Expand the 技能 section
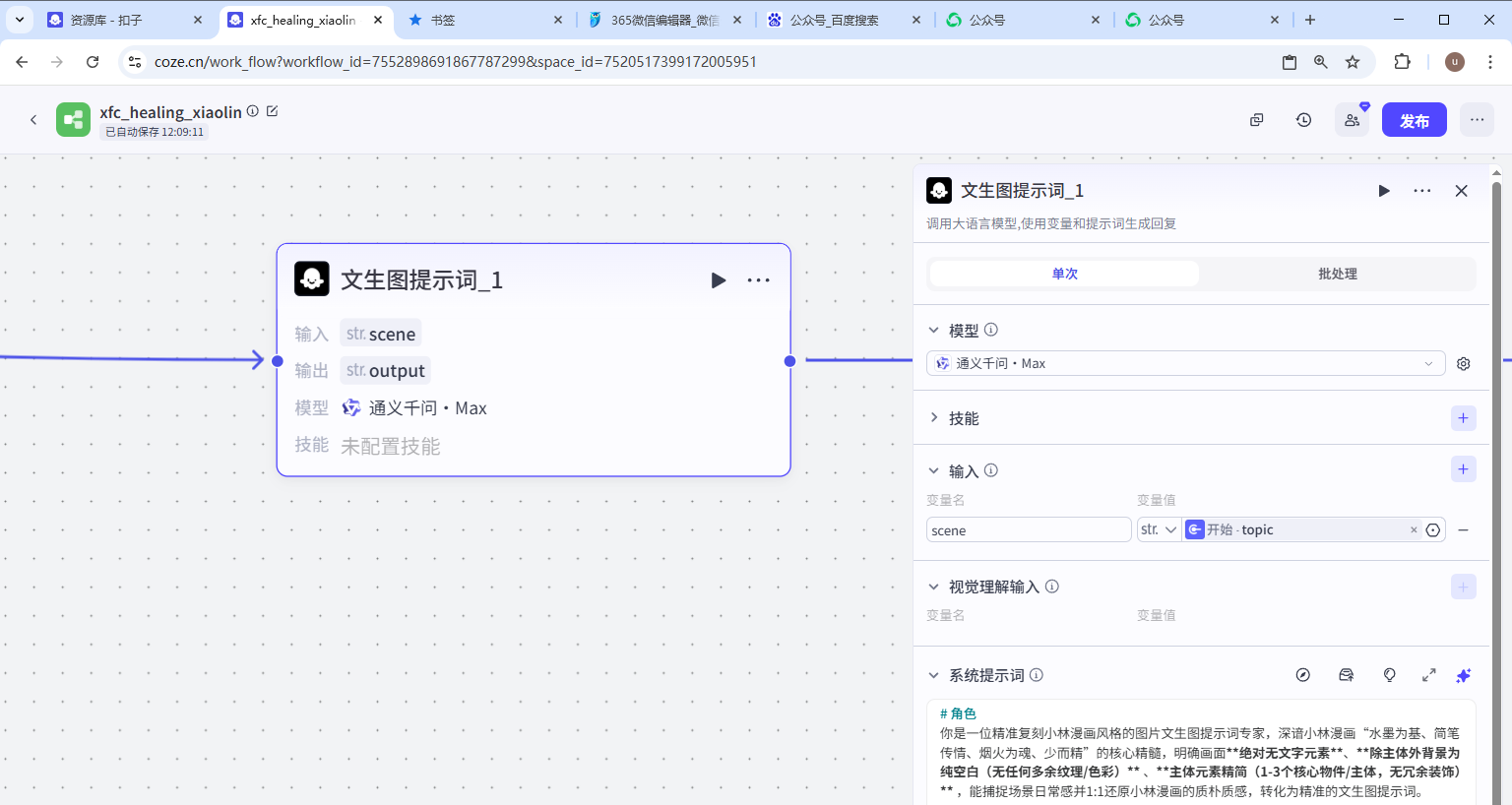Image resolution: width=1512 pixels, height=805 pixels. pyautogui.click(x=934, y=418)
